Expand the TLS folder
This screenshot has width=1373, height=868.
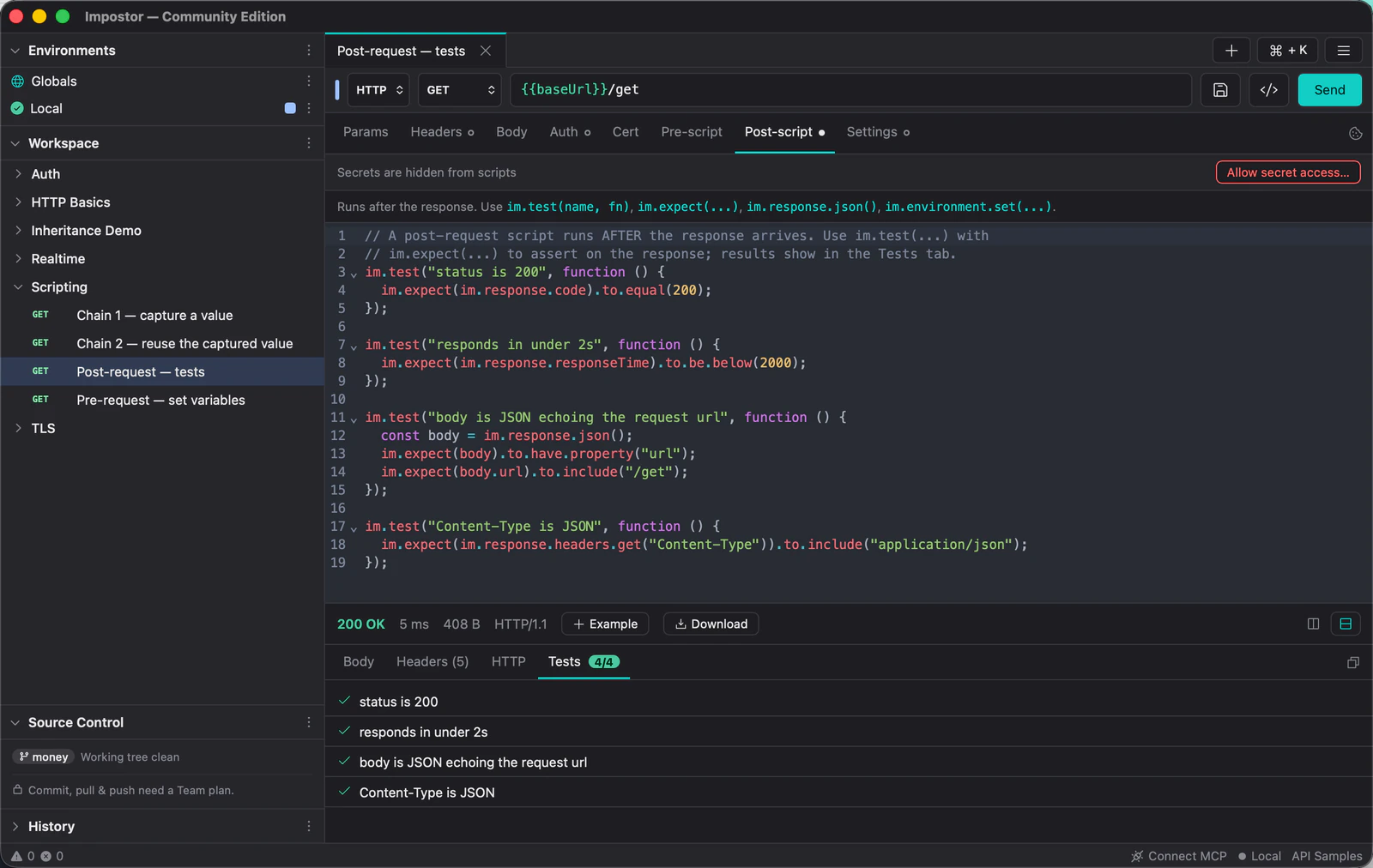18,428
